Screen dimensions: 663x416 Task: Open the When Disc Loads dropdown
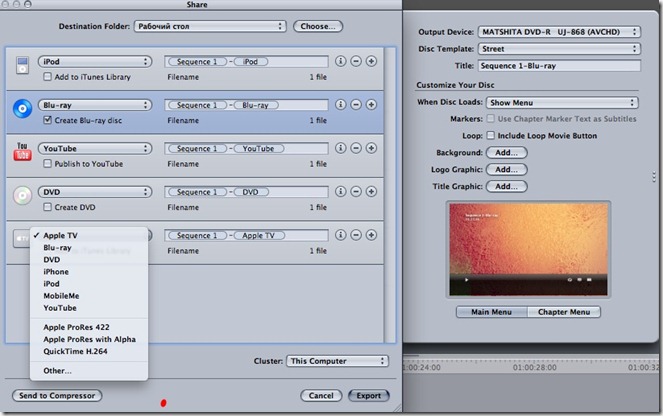click(x=562, y=103)
